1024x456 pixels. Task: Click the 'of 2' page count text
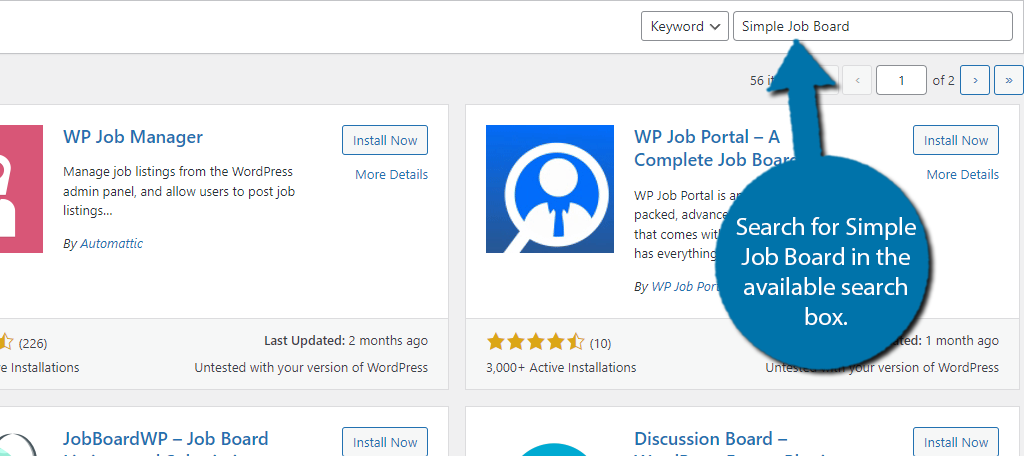coord(944,80)
